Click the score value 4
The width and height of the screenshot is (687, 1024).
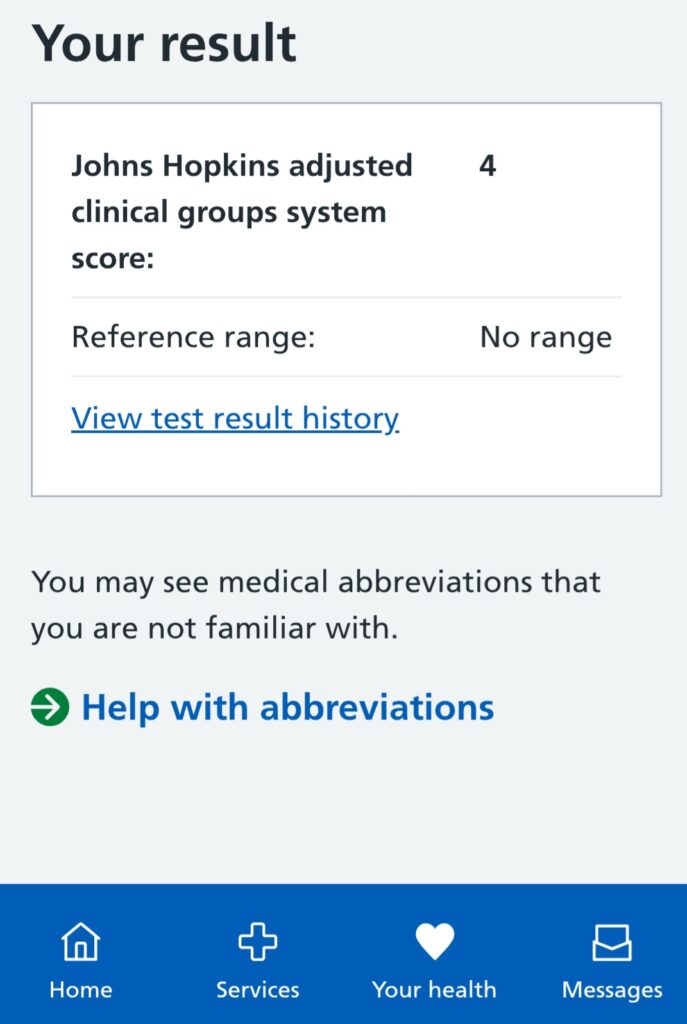pyautogui.click(x=488, y=165)
